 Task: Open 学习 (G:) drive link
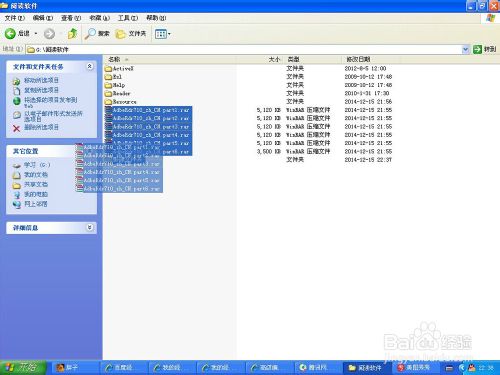point(37,165)
